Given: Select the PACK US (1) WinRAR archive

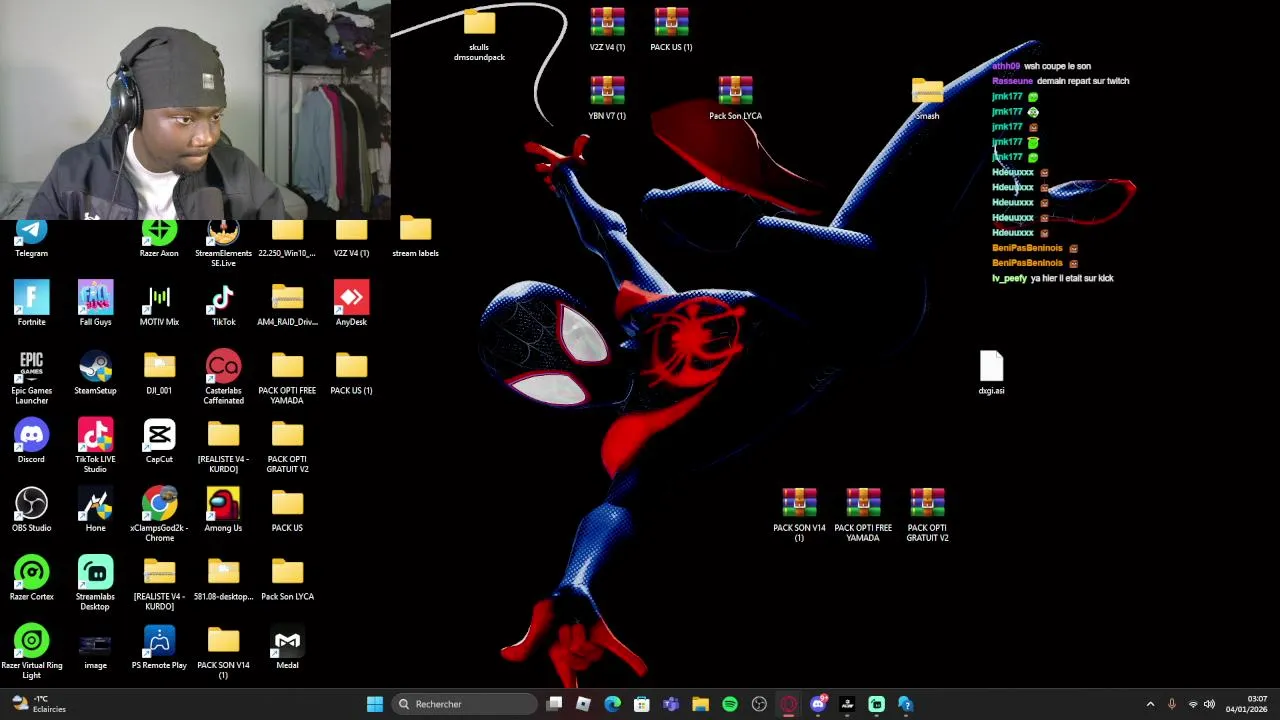Looking at the screenshot, I should tap(671, 29).
